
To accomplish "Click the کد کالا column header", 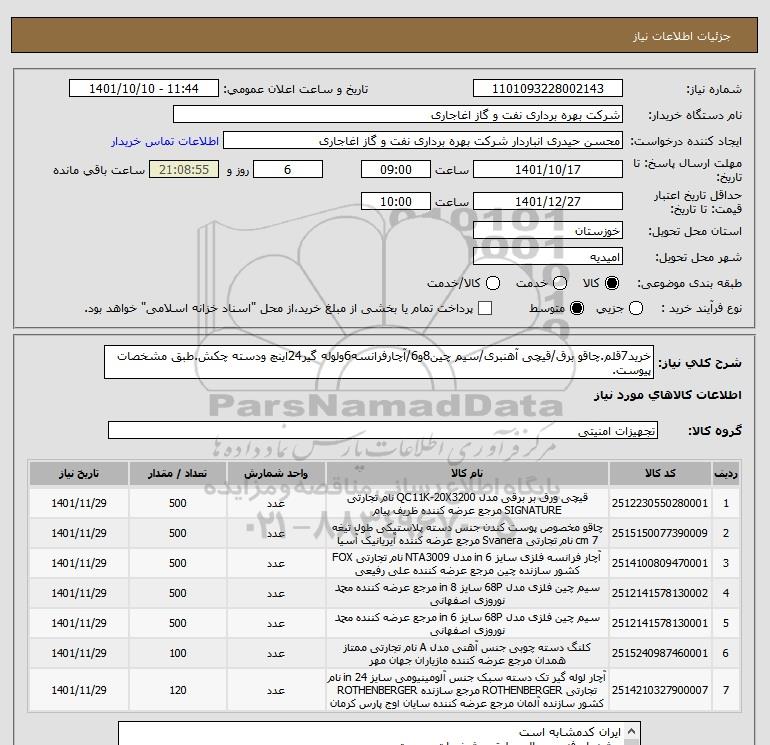I will (x=660, y=473).
